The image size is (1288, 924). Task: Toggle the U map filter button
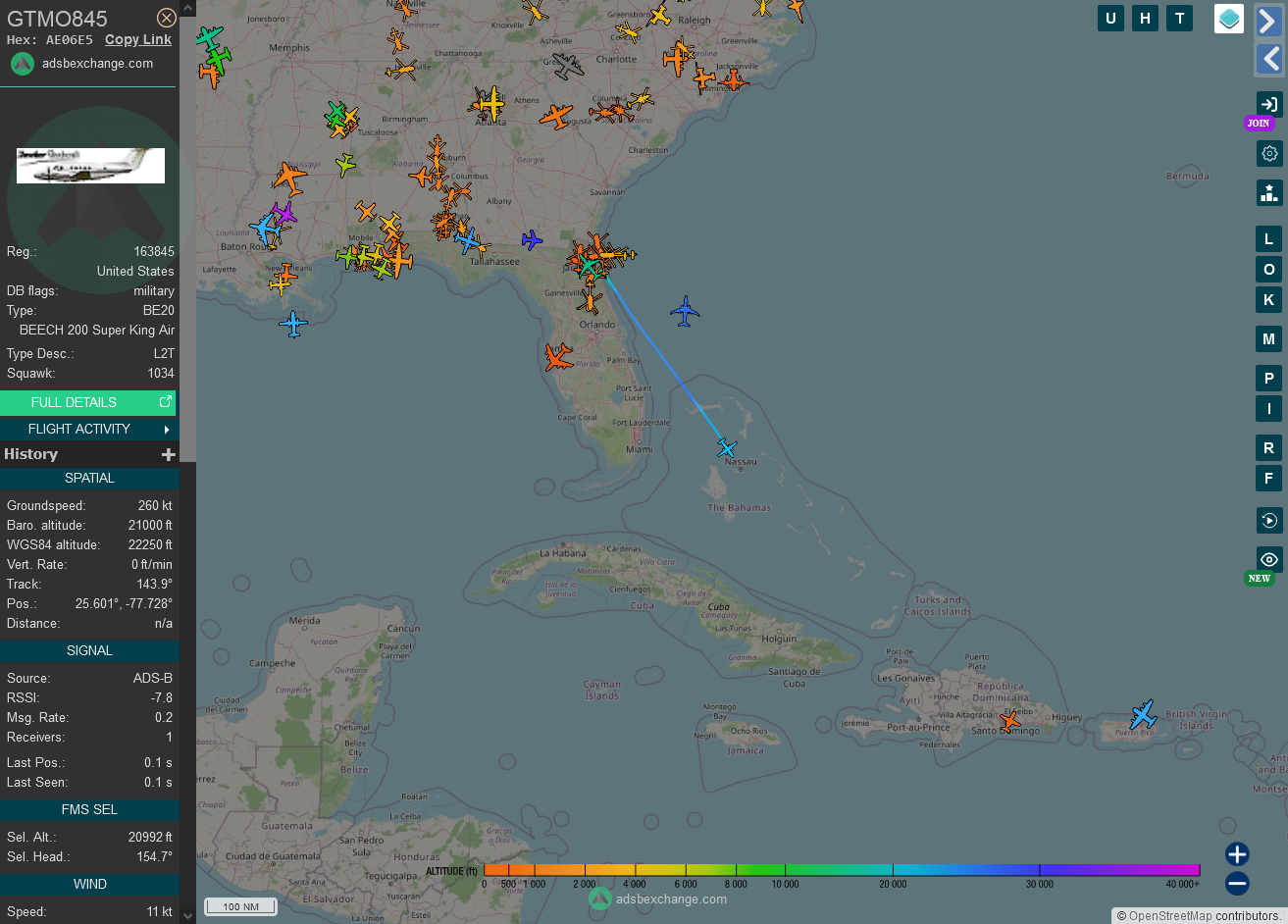point(1110,18)
